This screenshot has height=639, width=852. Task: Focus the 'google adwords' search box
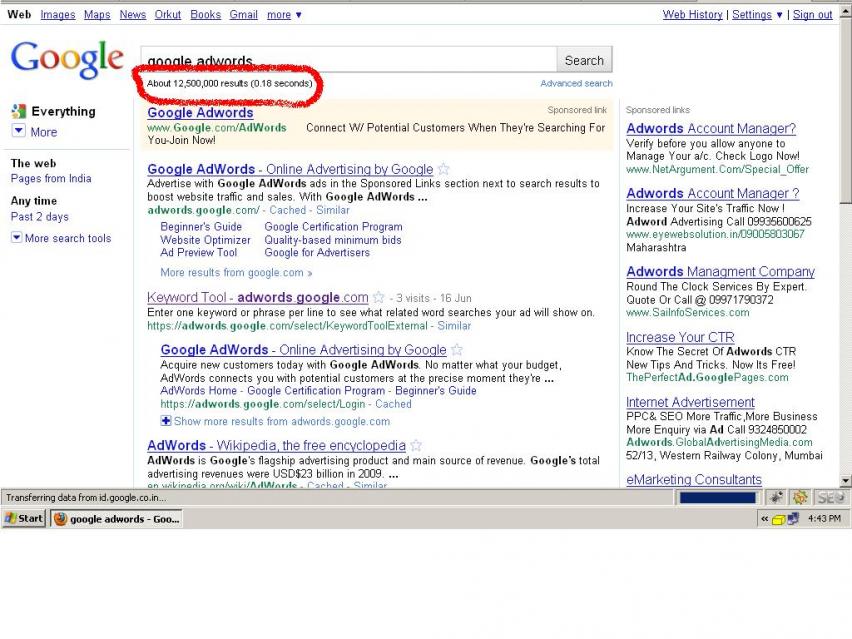pyautogui.click(x=349, y=60)
